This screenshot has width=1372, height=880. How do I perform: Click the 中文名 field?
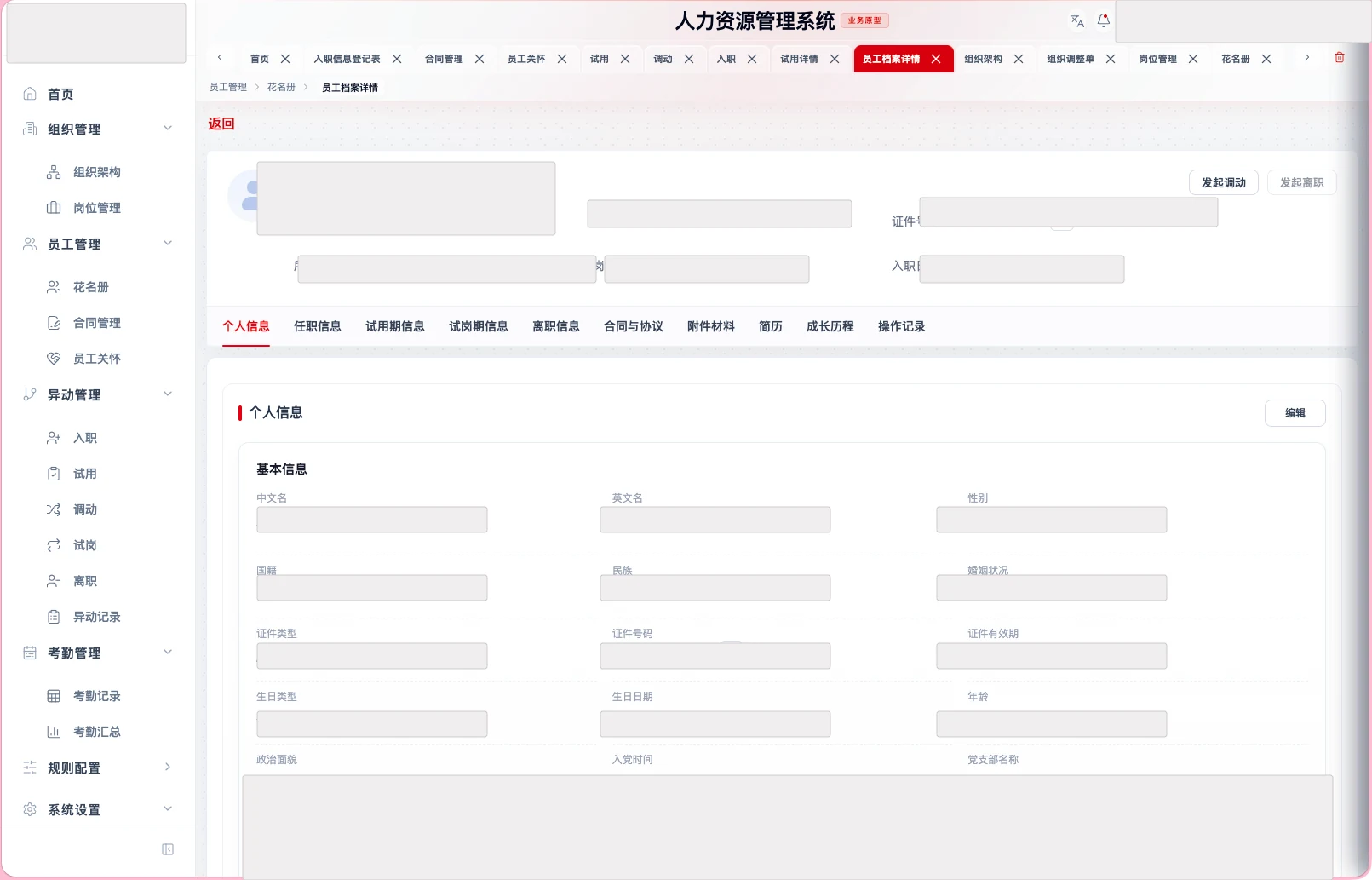pos(372,520)
